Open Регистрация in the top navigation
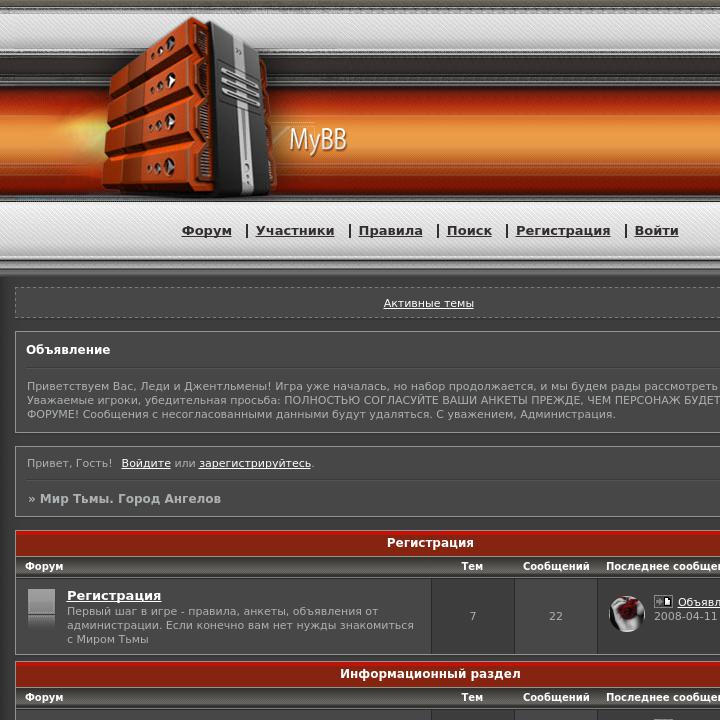 coord(563,231)
